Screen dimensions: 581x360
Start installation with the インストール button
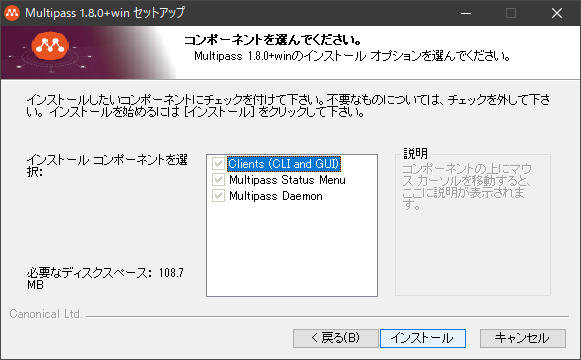tap(423, 338)
